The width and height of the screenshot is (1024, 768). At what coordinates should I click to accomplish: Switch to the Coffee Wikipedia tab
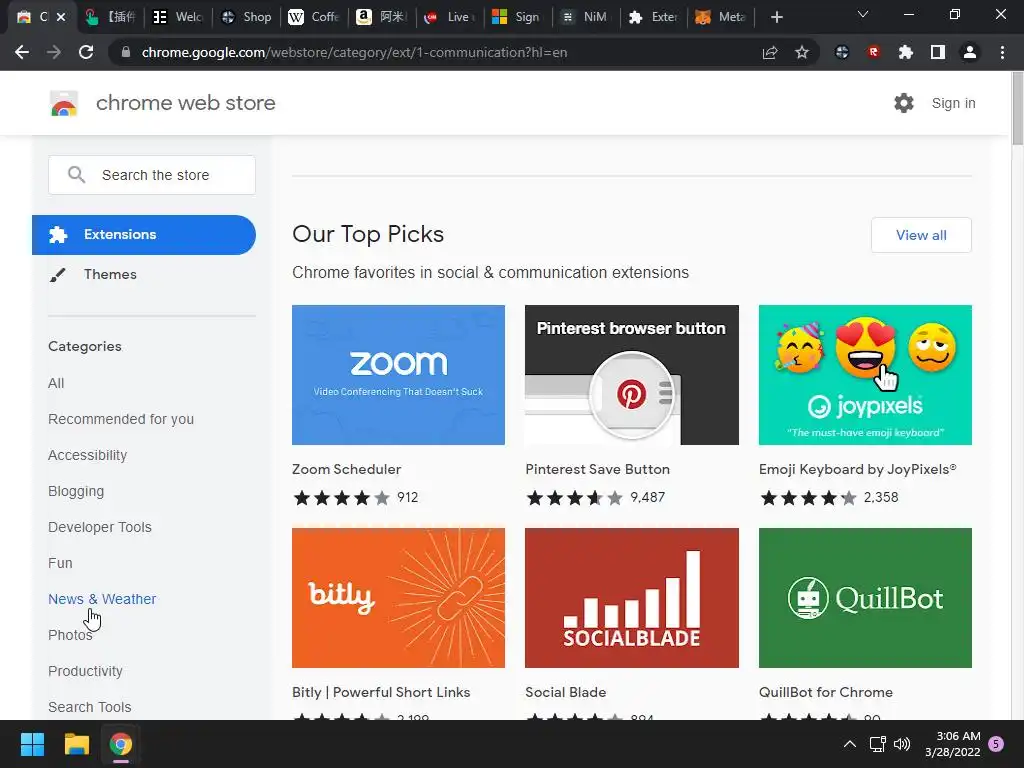[313, 17]
